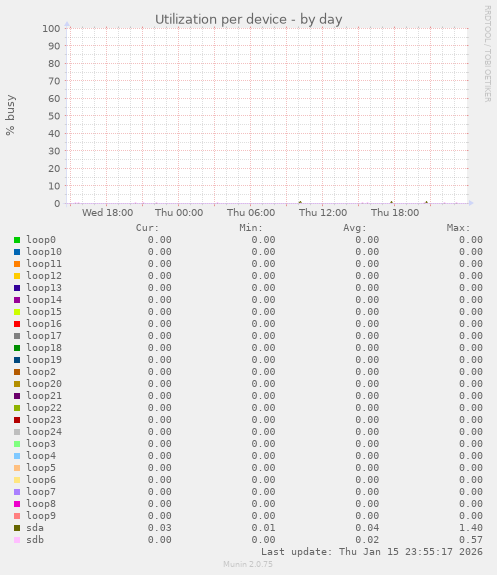
Task: Click the Thu 12:00 time axis label
Action: (323, 213)
